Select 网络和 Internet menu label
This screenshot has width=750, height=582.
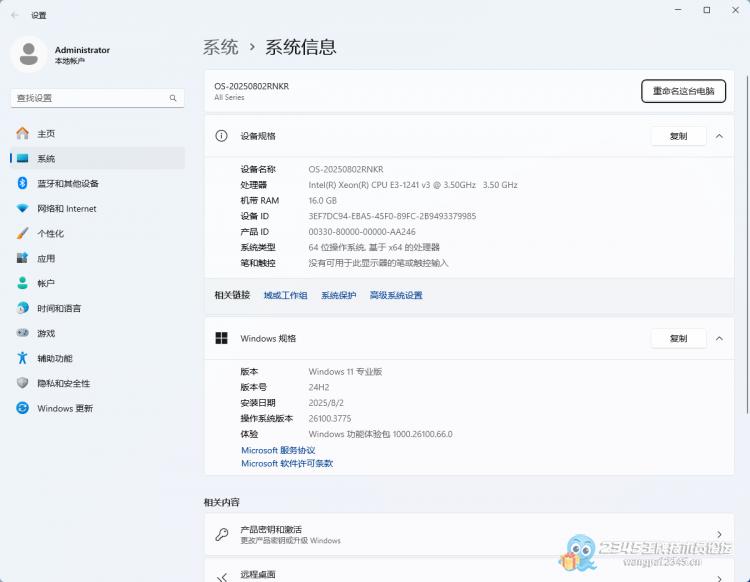pos(67,209)
